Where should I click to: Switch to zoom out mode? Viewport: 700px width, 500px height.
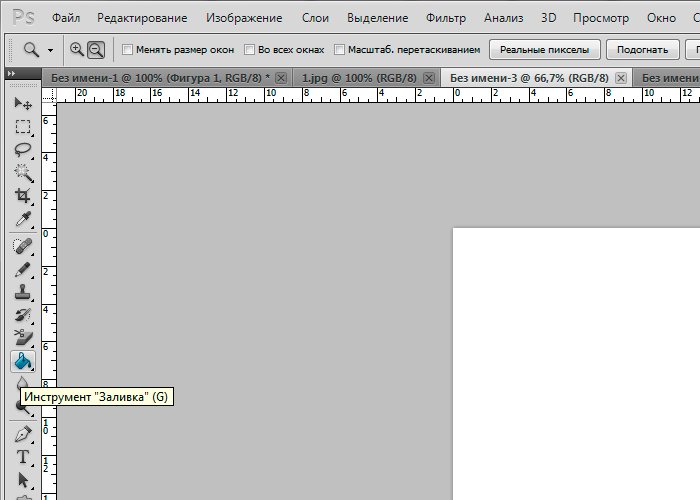click(x=96, y=49)
